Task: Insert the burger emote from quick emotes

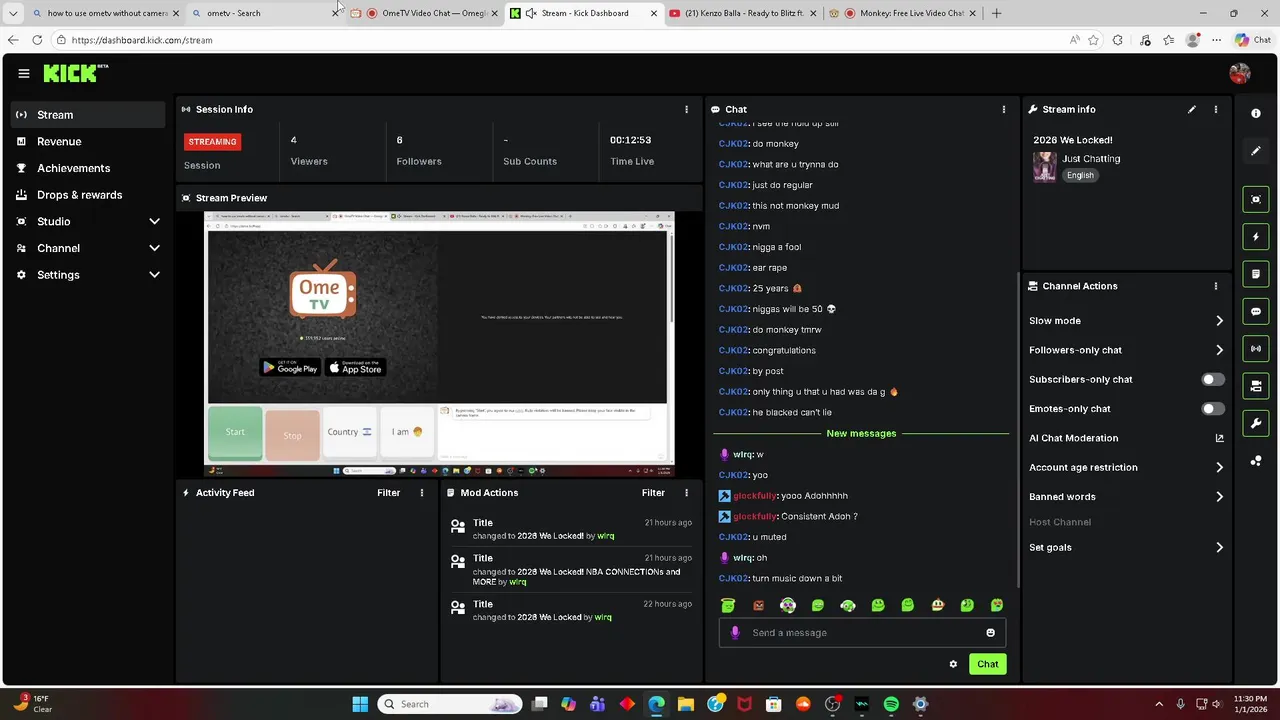Action: click(x=938, y=605)
